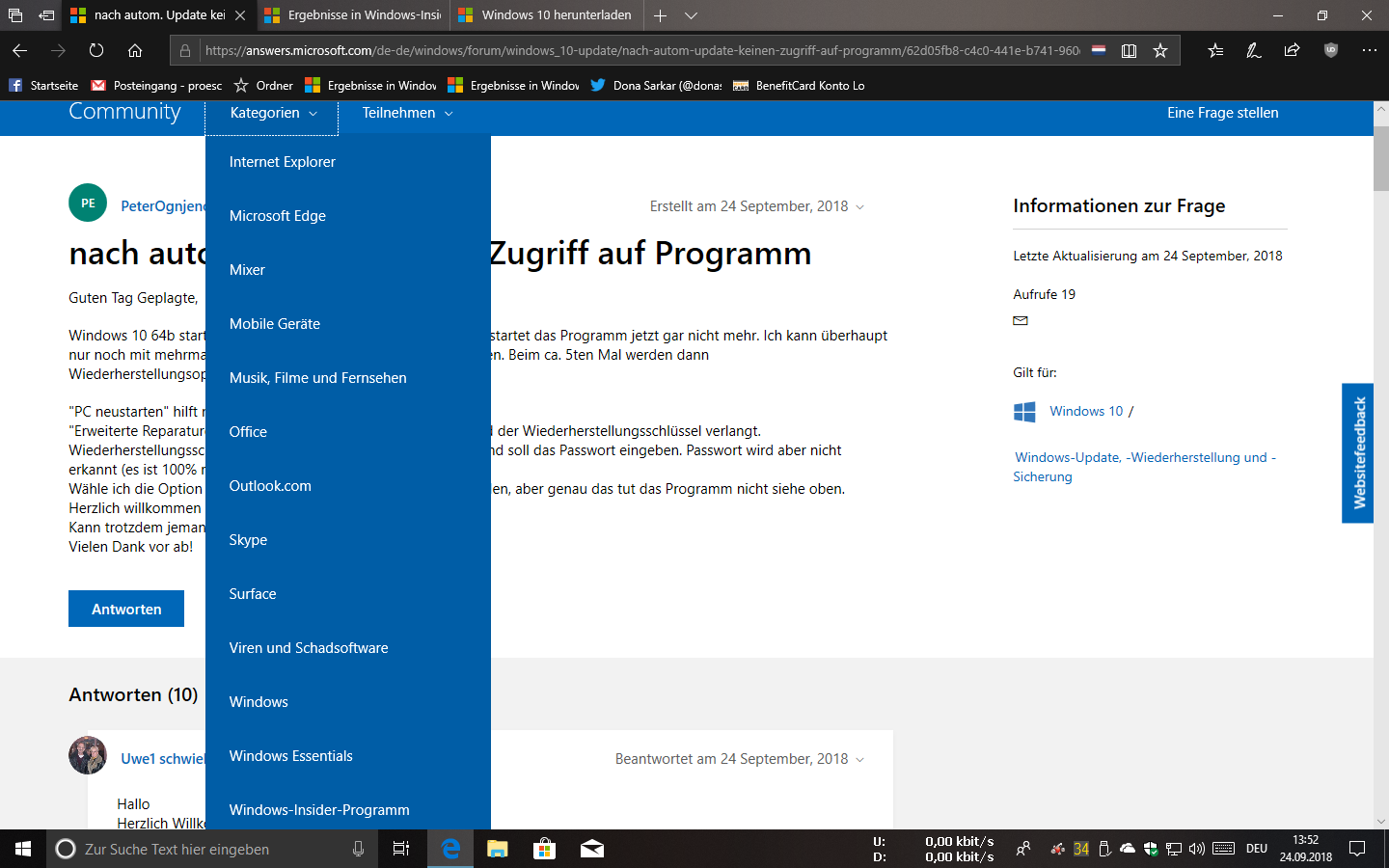Open Mail app from taskbar
The height and width of the screenshot is (868, 1389).
tap(592, 849)
